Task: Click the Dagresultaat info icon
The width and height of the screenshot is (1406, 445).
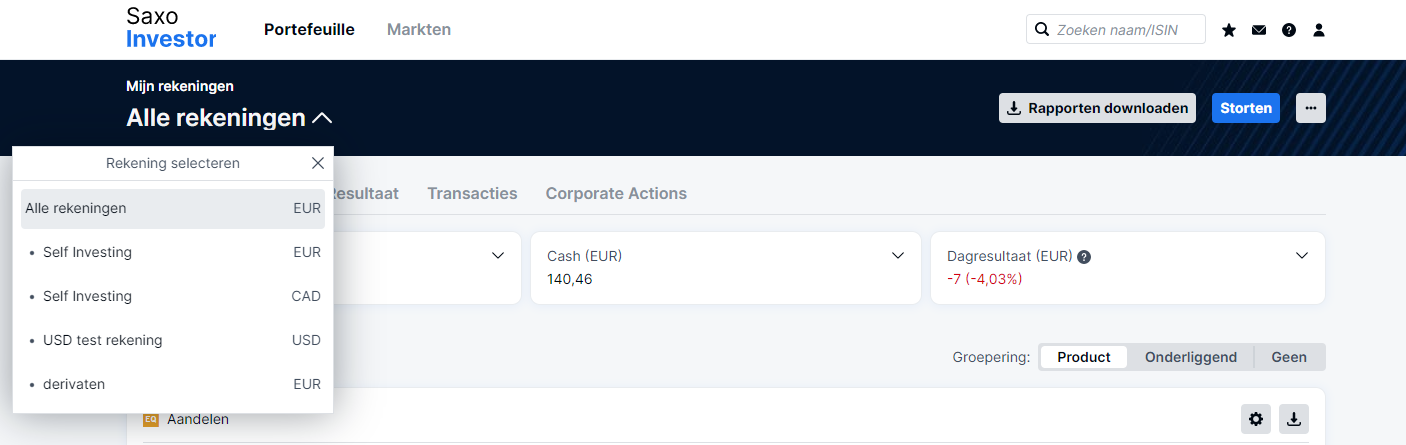Action: pos(1084,257)
